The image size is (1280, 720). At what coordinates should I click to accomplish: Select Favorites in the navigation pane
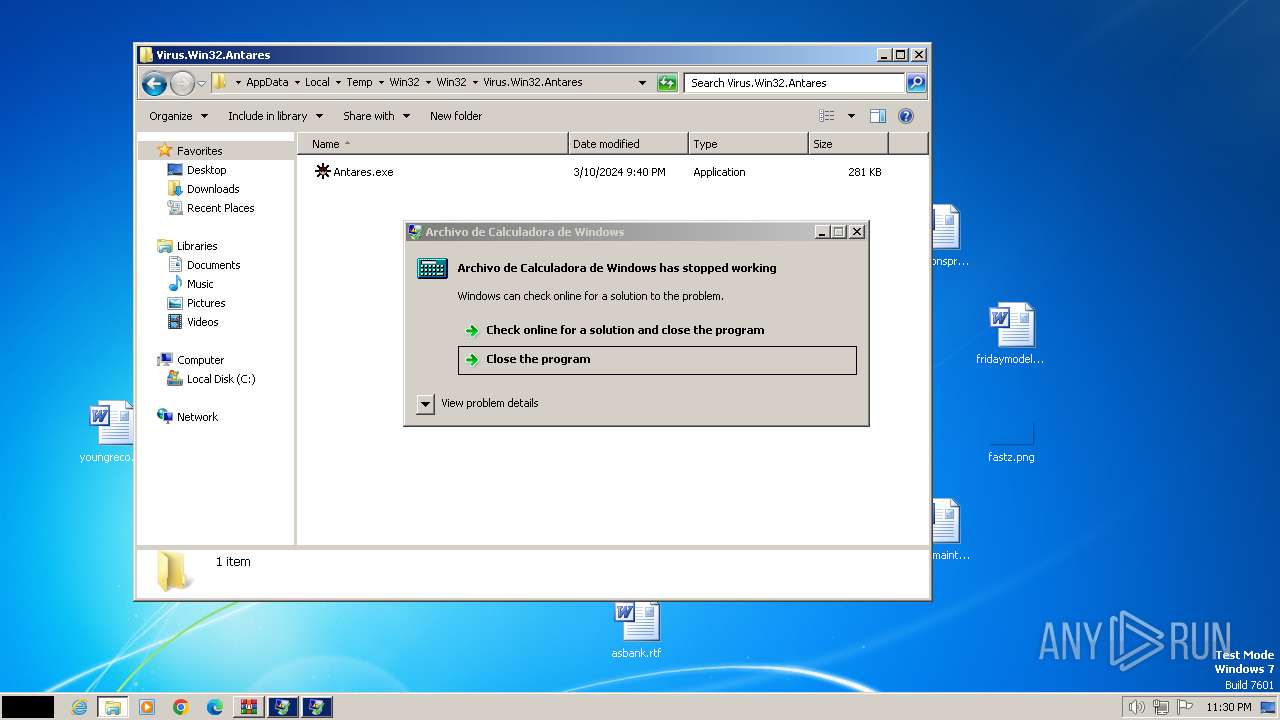pos(199,151)
